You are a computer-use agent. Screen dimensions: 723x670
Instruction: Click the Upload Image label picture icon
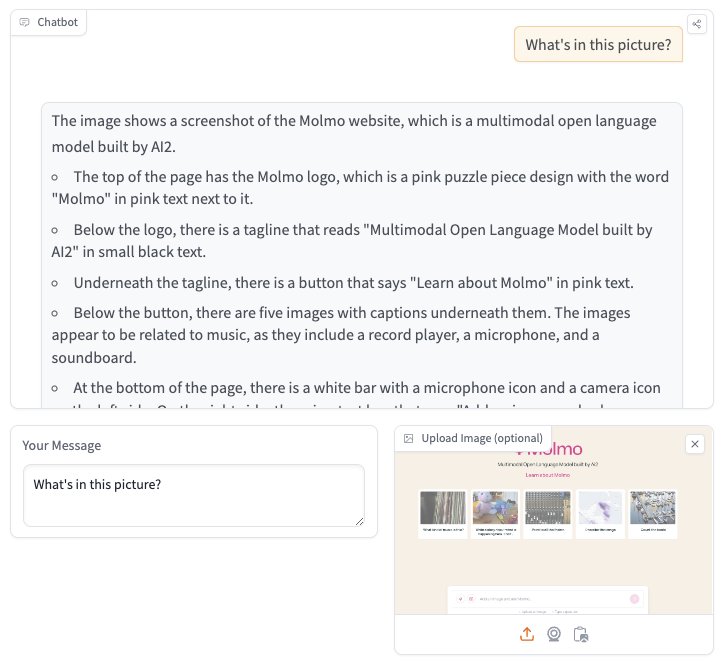pos(409,438)
